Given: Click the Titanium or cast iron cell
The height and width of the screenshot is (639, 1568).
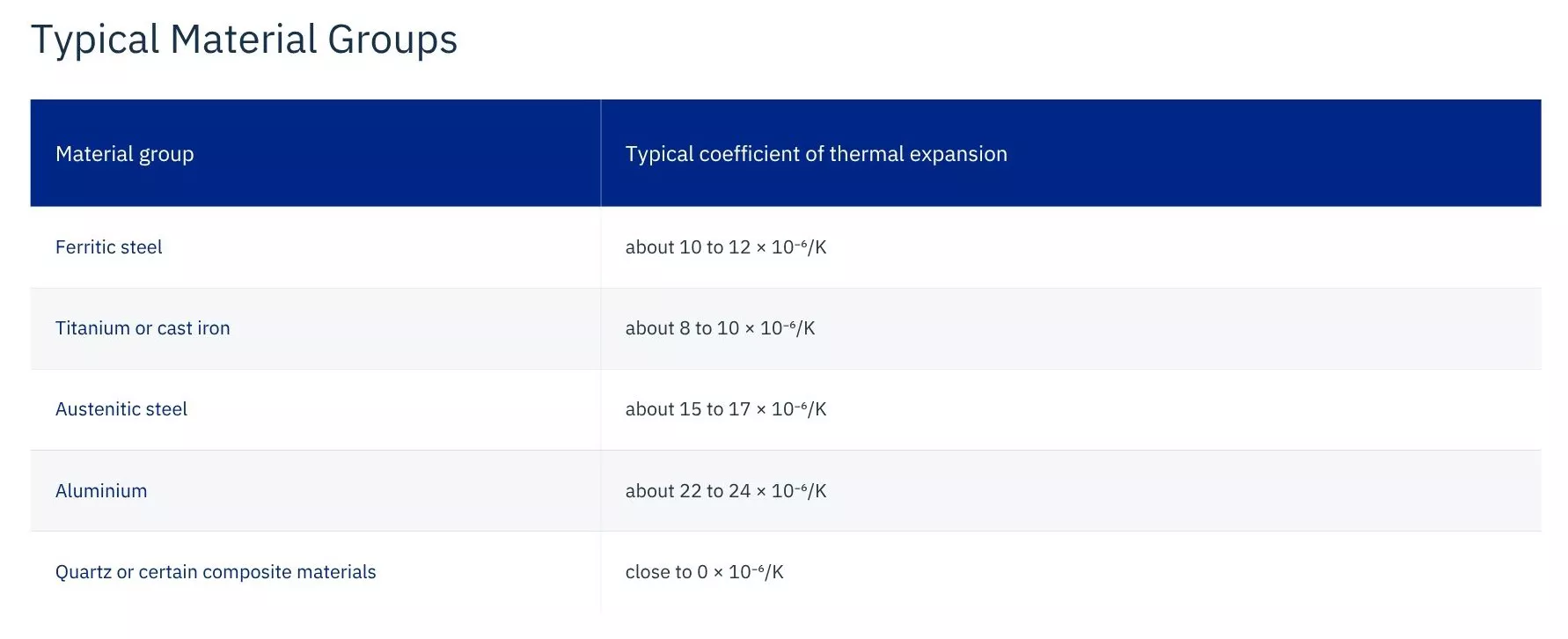Looking at the screenshot, I should tap(315, 328).
